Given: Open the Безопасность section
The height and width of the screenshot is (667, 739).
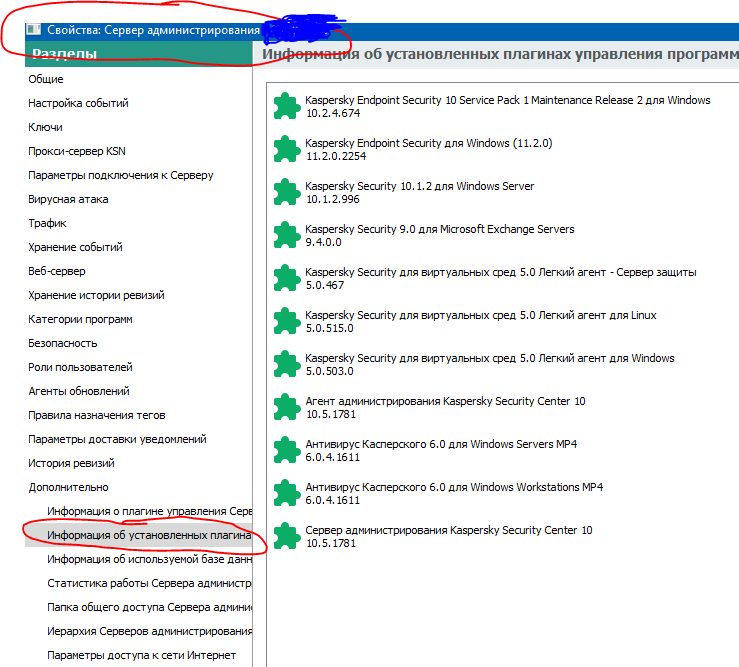Looking at the screenshot, I should click(x=63, y=344).
